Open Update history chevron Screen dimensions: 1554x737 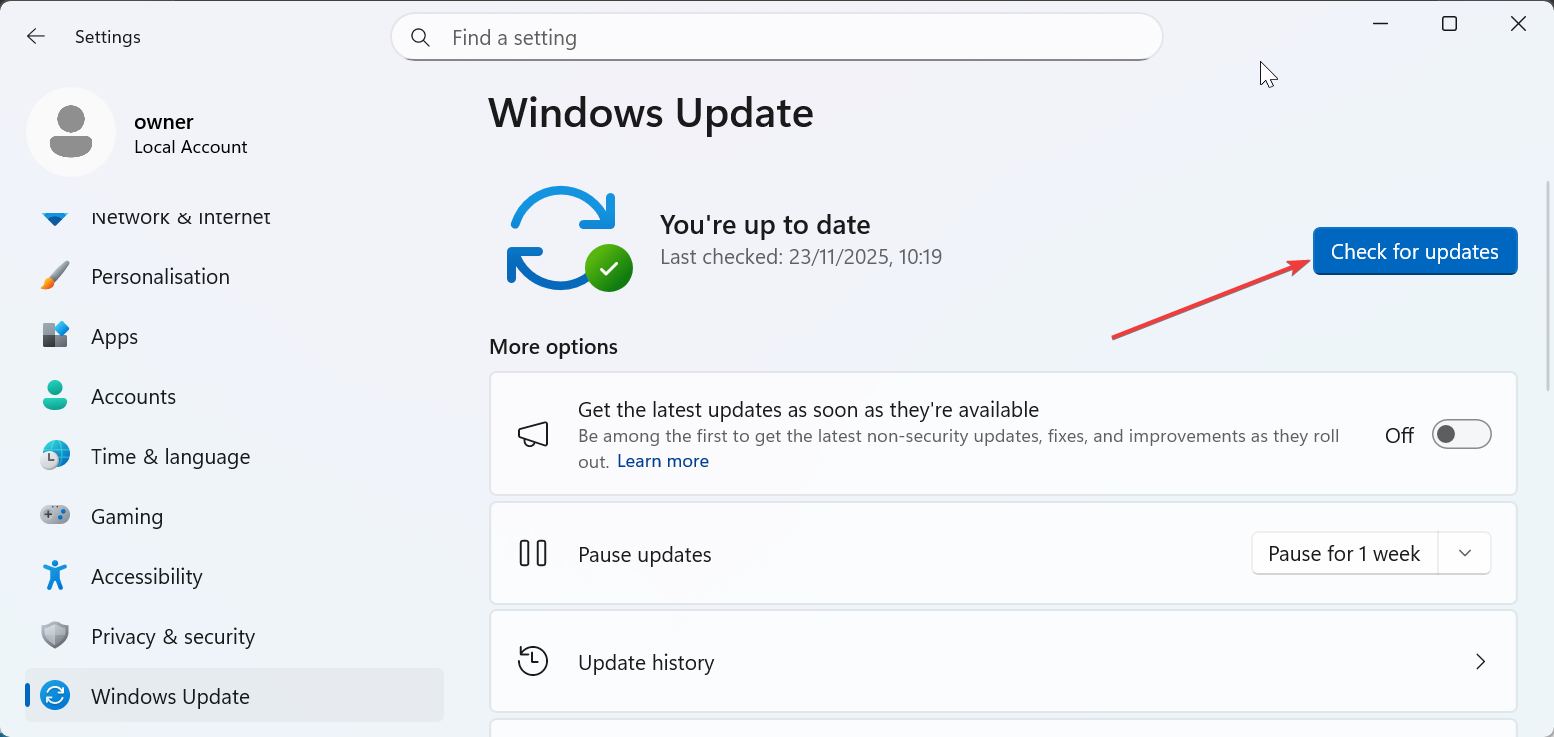point(1481,662)
